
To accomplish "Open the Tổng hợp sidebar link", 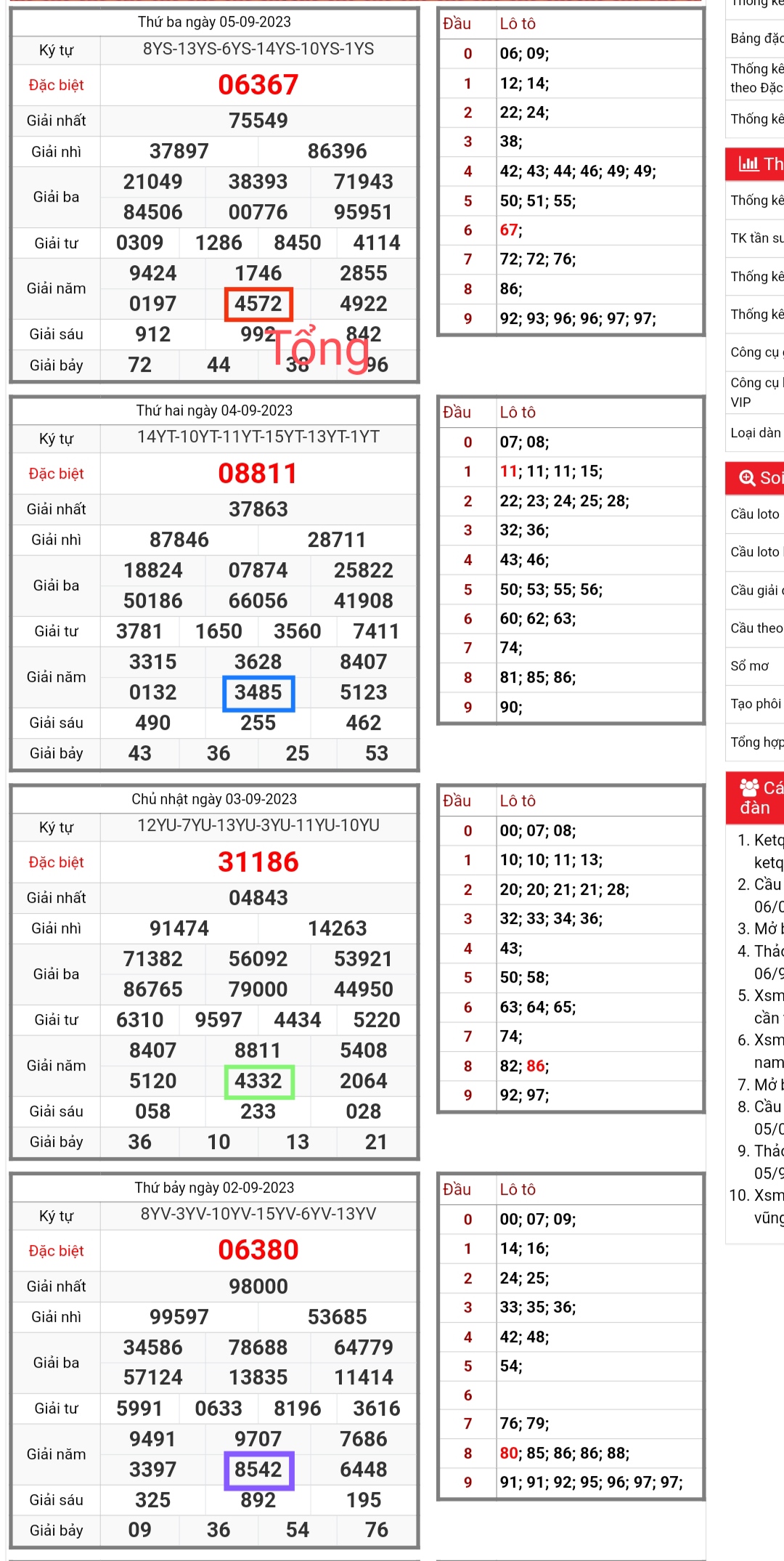I will pos(756,742).
